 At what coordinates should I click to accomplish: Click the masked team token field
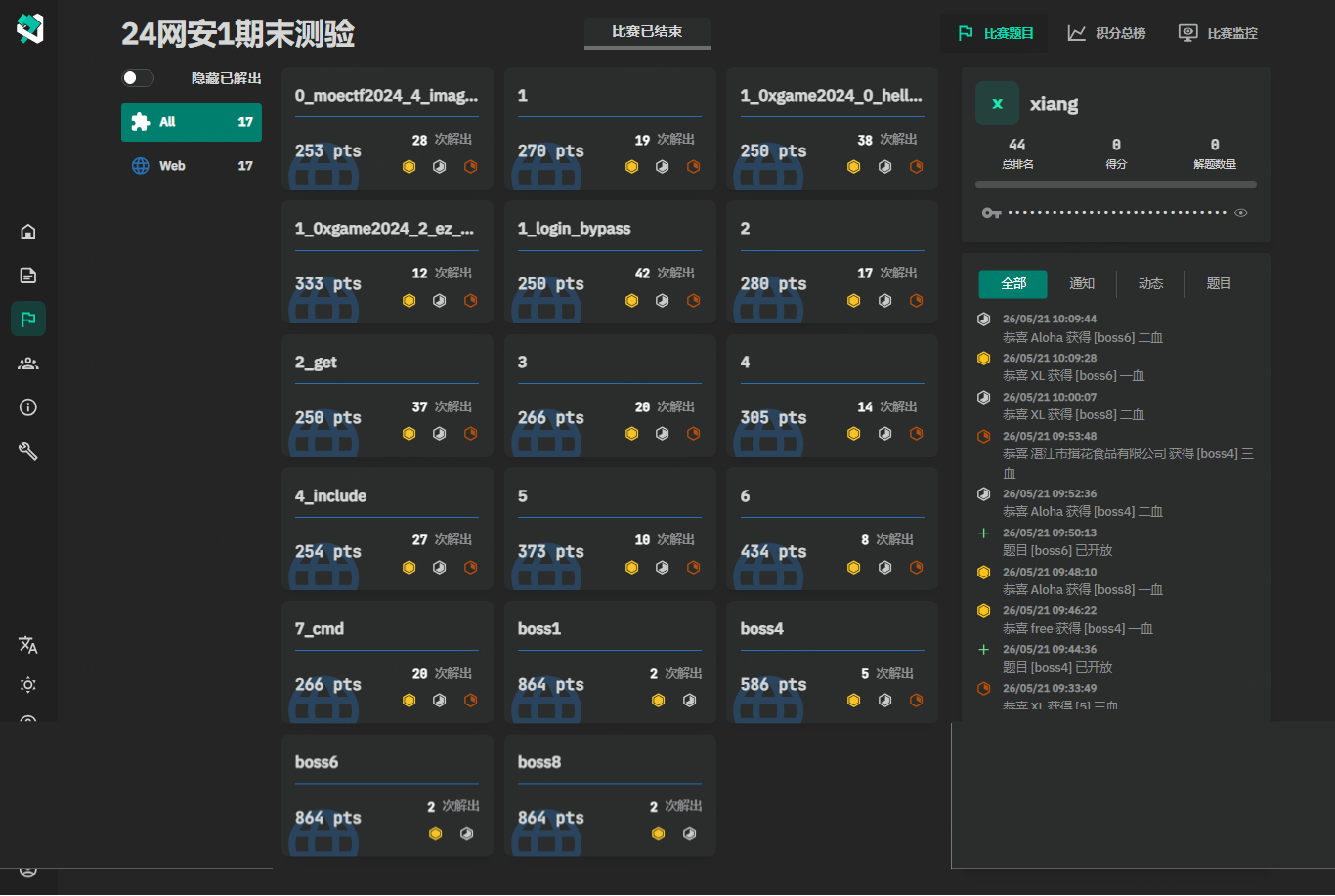click(x=1117, y=212)
